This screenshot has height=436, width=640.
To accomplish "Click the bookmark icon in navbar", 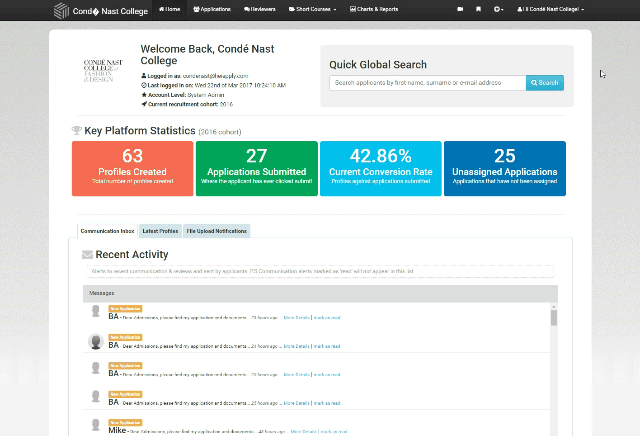I will (479, 9).
